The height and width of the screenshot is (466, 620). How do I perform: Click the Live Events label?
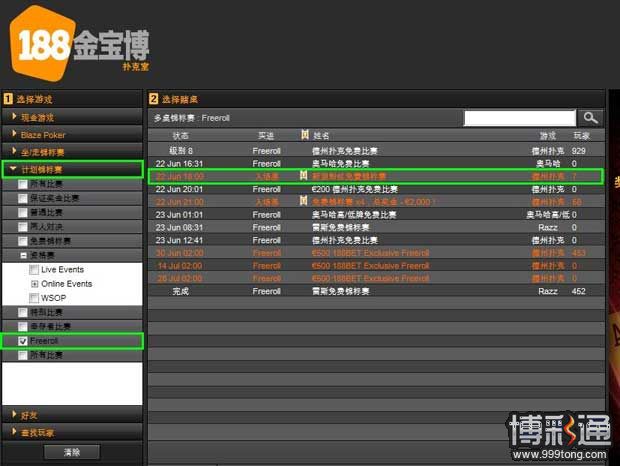62,270
